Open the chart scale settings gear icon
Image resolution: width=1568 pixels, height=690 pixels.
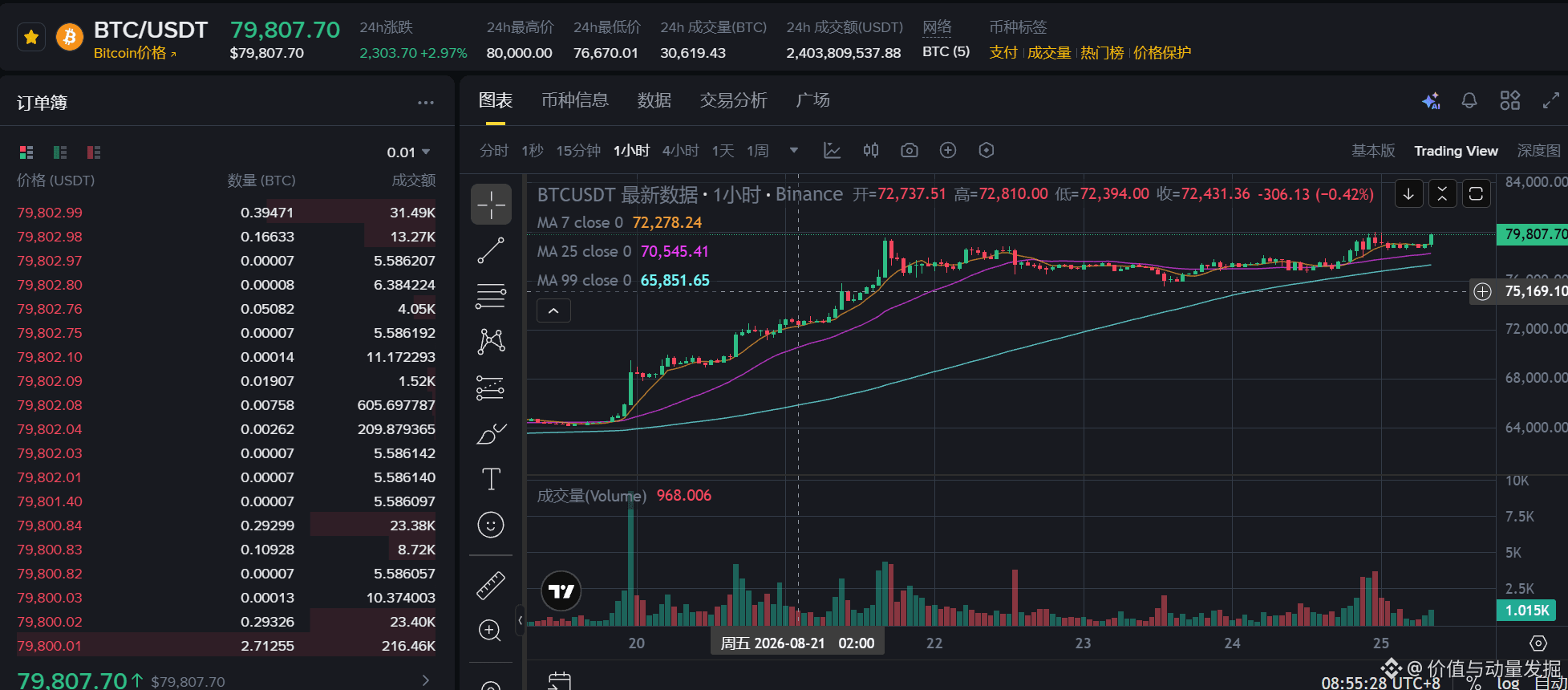[1538, 643]
